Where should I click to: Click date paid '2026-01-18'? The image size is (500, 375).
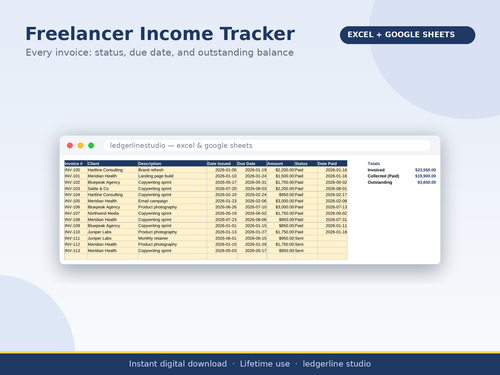pyautogui.click(x=332, y=232)
